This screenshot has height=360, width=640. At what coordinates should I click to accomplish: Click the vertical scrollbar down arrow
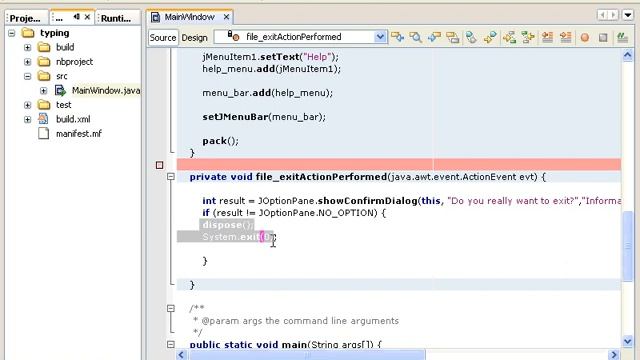point(628,341)
